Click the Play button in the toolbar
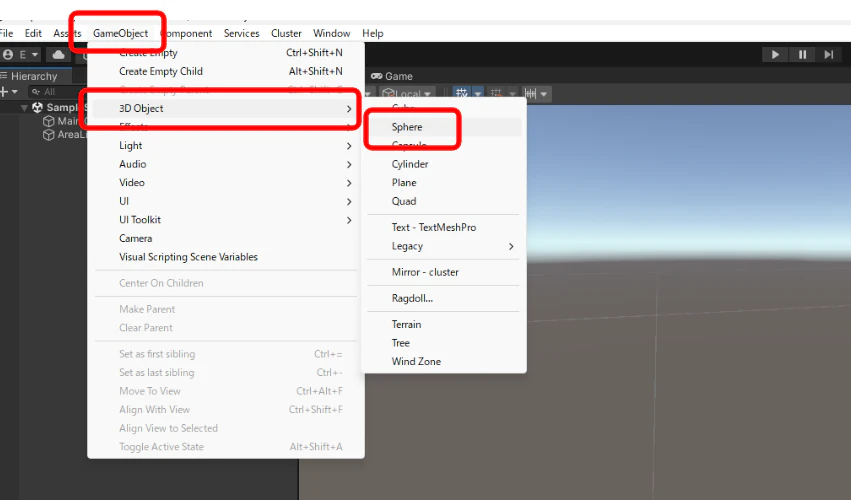Viewport: 851px width, 500px height. click(x=775, y=54)
